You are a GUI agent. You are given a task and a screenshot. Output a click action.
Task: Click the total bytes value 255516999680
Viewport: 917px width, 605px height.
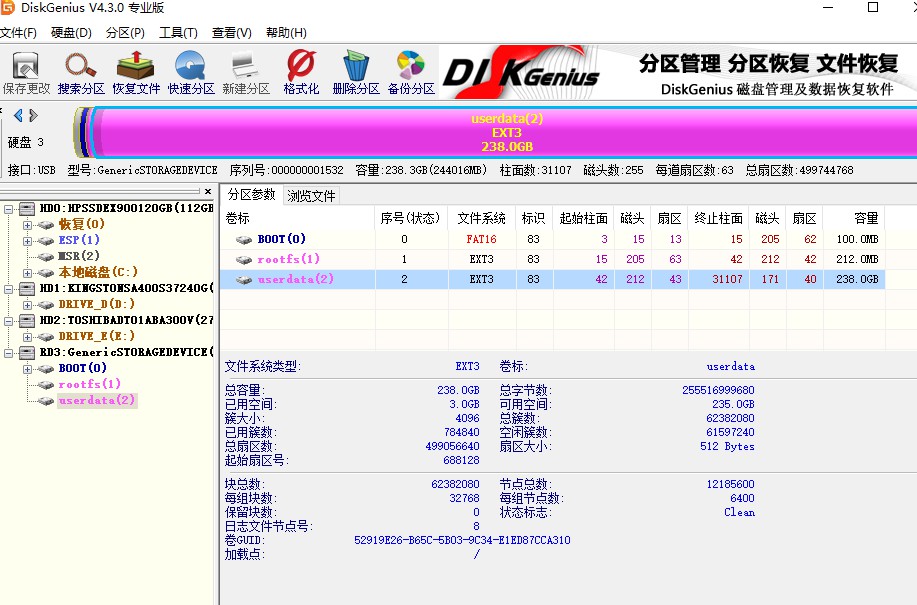(718, 390)
